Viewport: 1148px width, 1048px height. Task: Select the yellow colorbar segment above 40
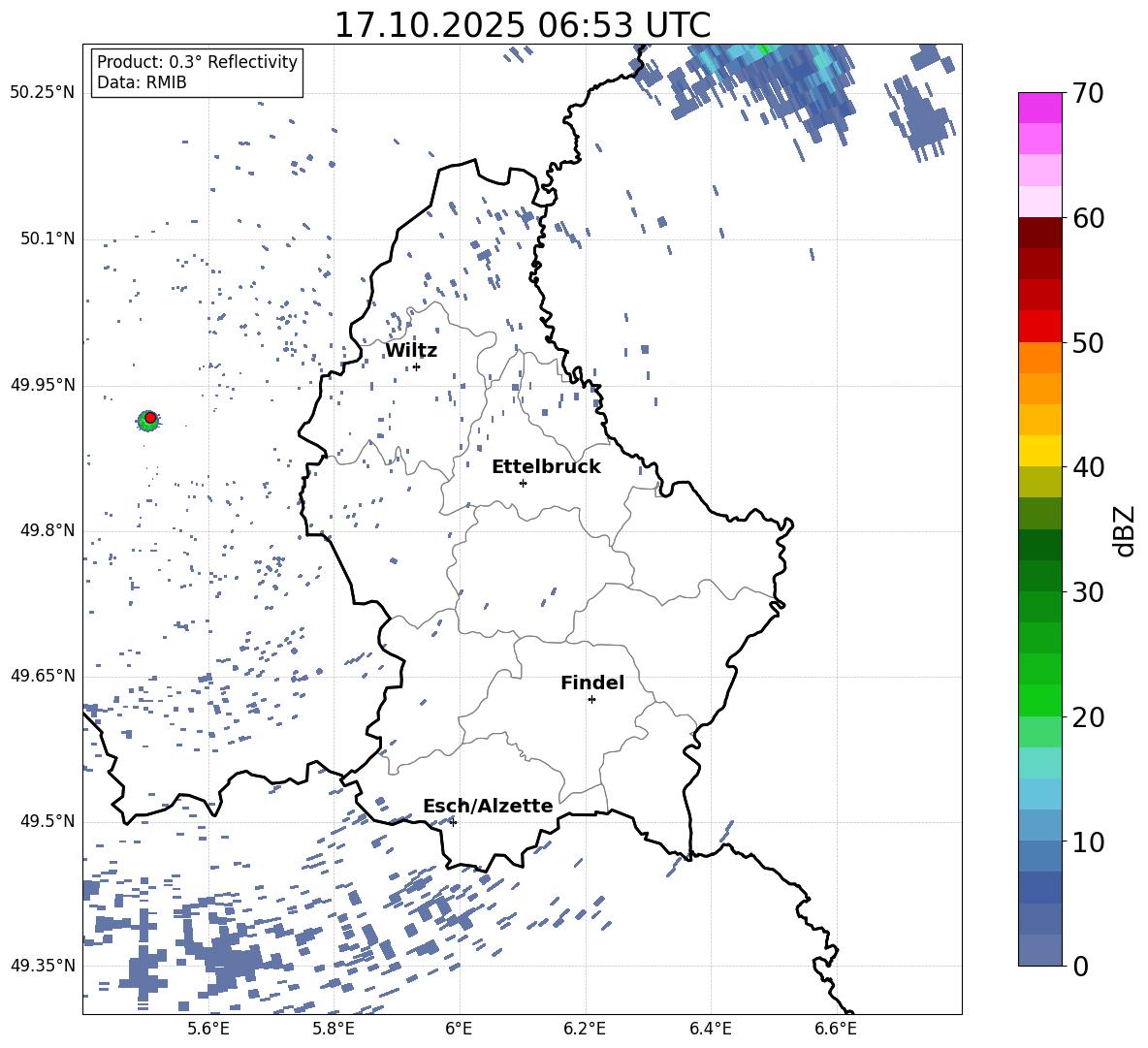pos(1040,451)
